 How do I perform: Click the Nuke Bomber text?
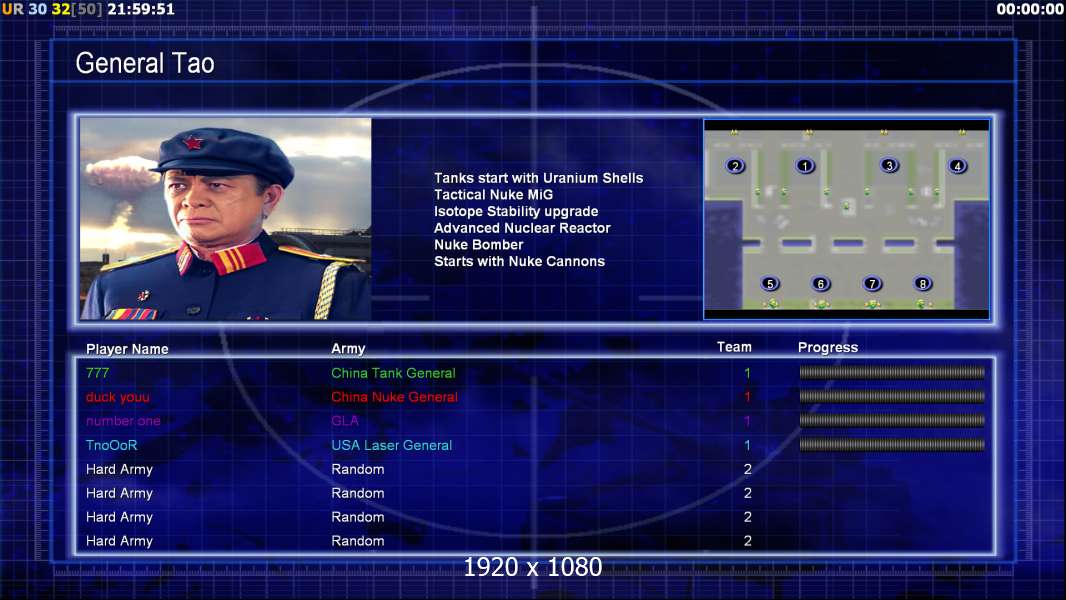pyautogui.click(x=479, y=245)
